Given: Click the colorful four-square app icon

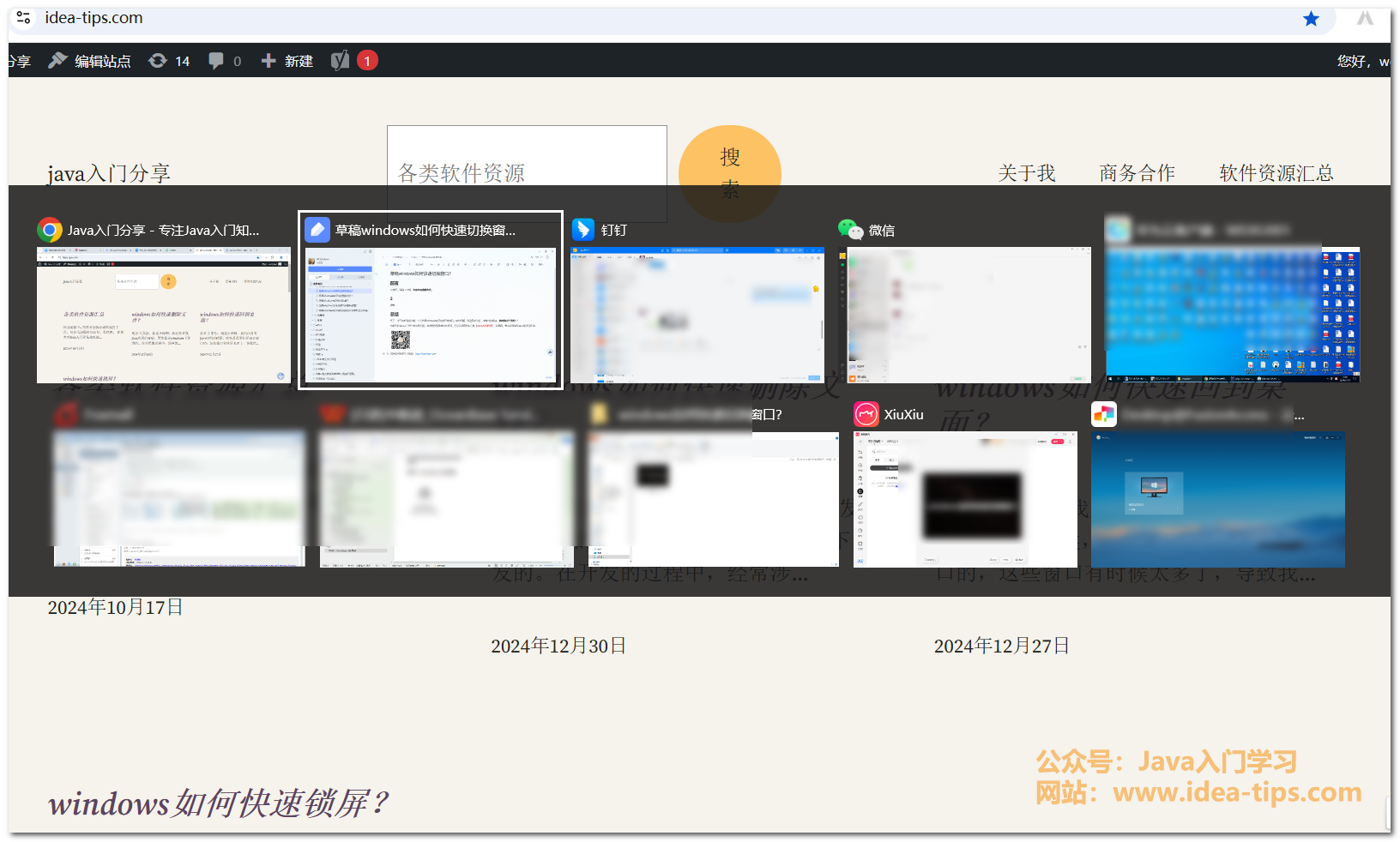Looking at the screenshot, I should tap(1104, 414).
